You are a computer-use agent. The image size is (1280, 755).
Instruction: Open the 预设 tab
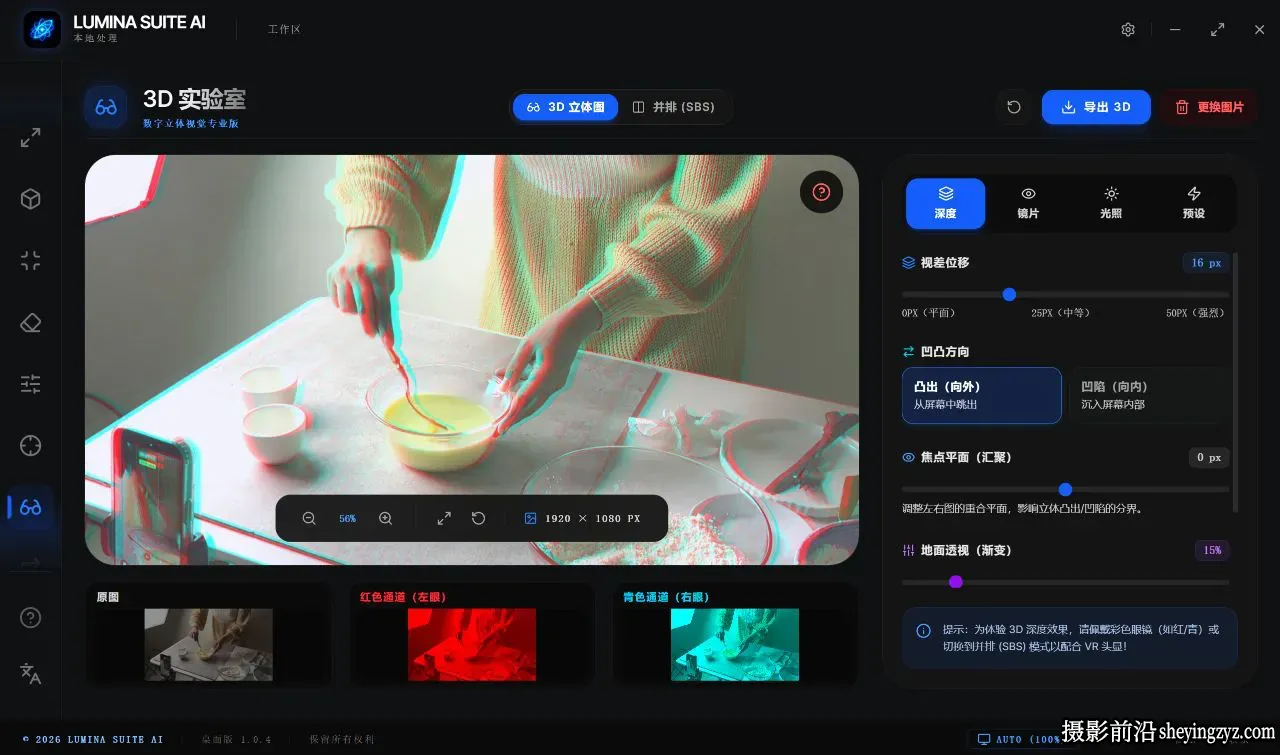pos(1194,203)
